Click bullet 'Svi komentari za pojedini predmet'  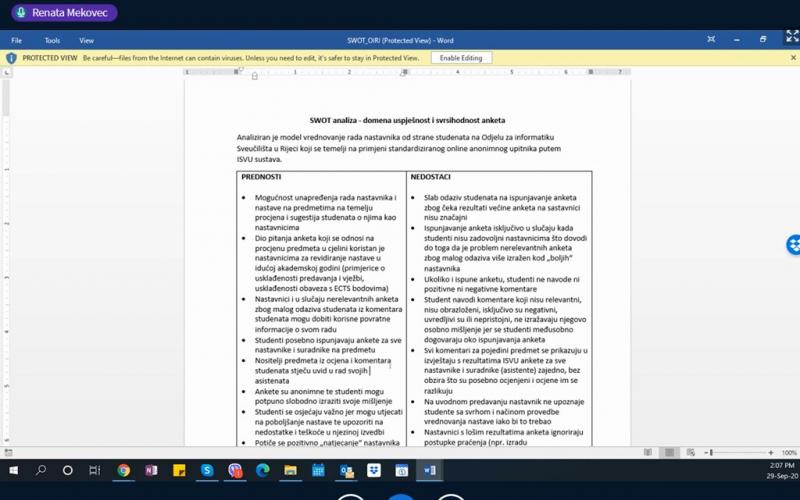pyautogui.click(x=506, y=370)
